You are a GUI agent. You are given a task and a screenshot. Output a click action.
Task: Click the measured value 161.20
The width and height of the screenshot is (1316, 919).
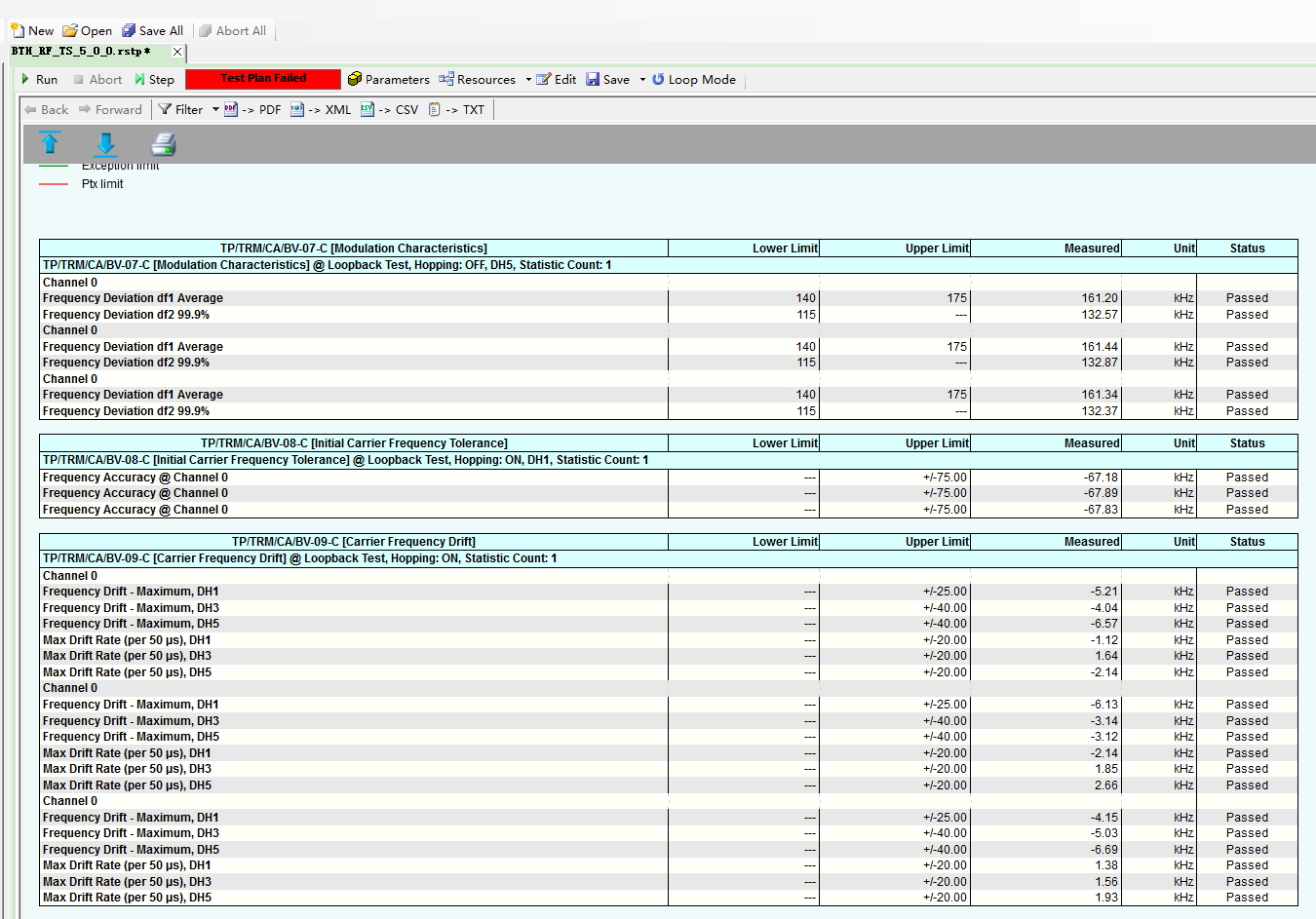[1100, 298]
